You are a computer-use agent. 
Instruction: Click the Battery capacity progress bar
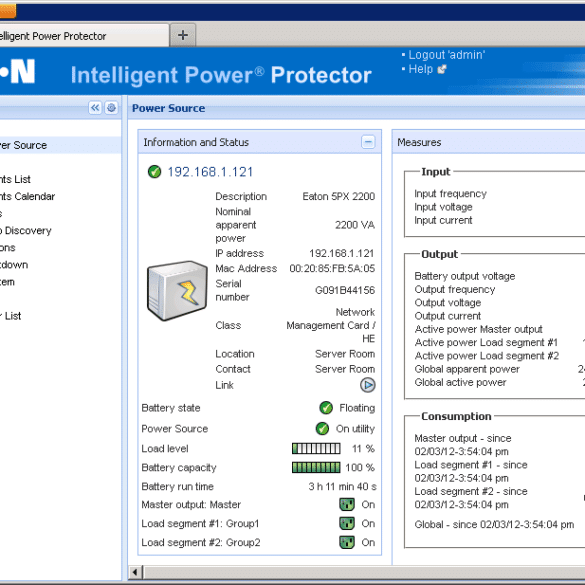coord(316,467)
